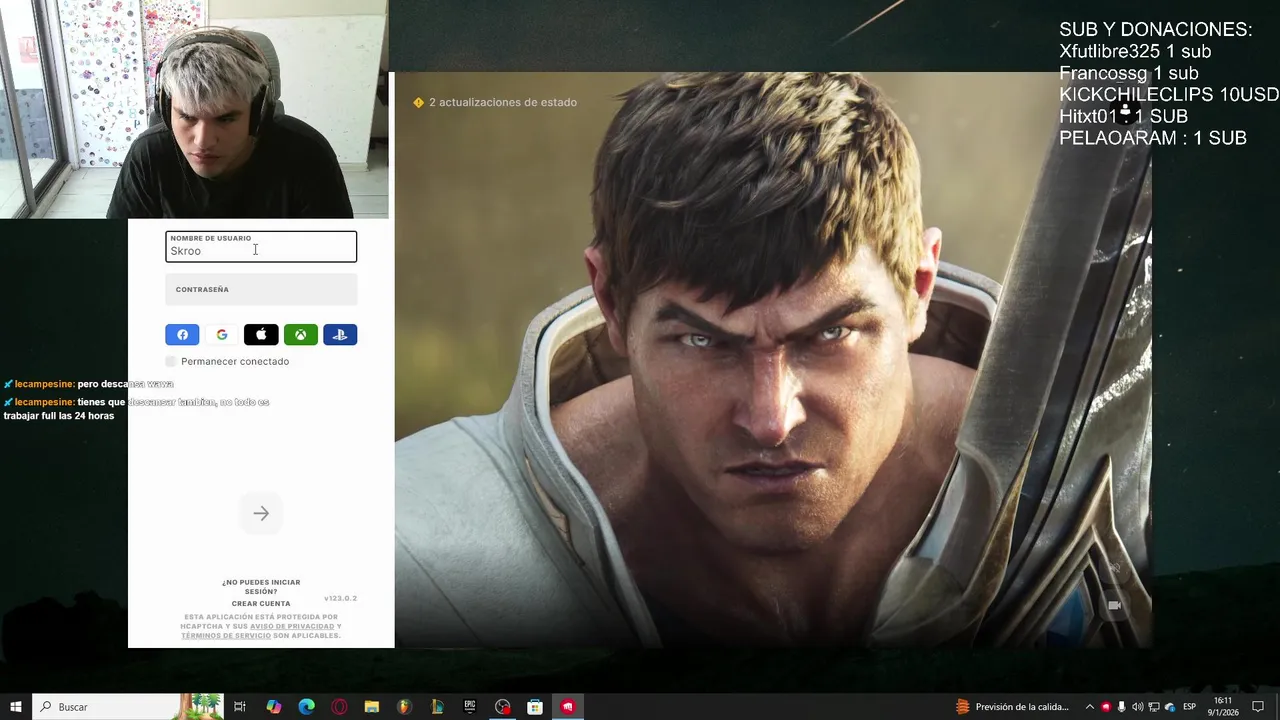Sign in with Xbox button
The height and width of the screenshot is (720, 1280).
click(301, 335)
